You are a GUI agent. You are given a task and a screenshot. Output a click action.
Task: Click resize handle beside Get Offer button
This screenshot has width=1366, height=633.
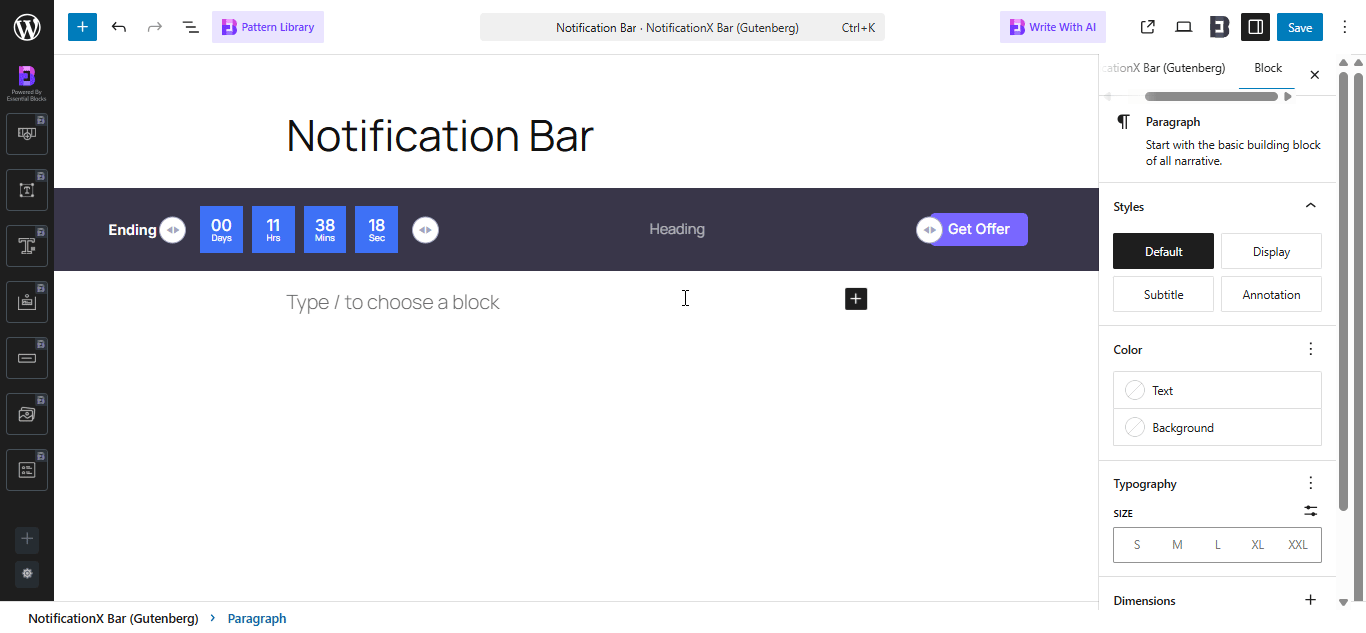click(929, 230)
